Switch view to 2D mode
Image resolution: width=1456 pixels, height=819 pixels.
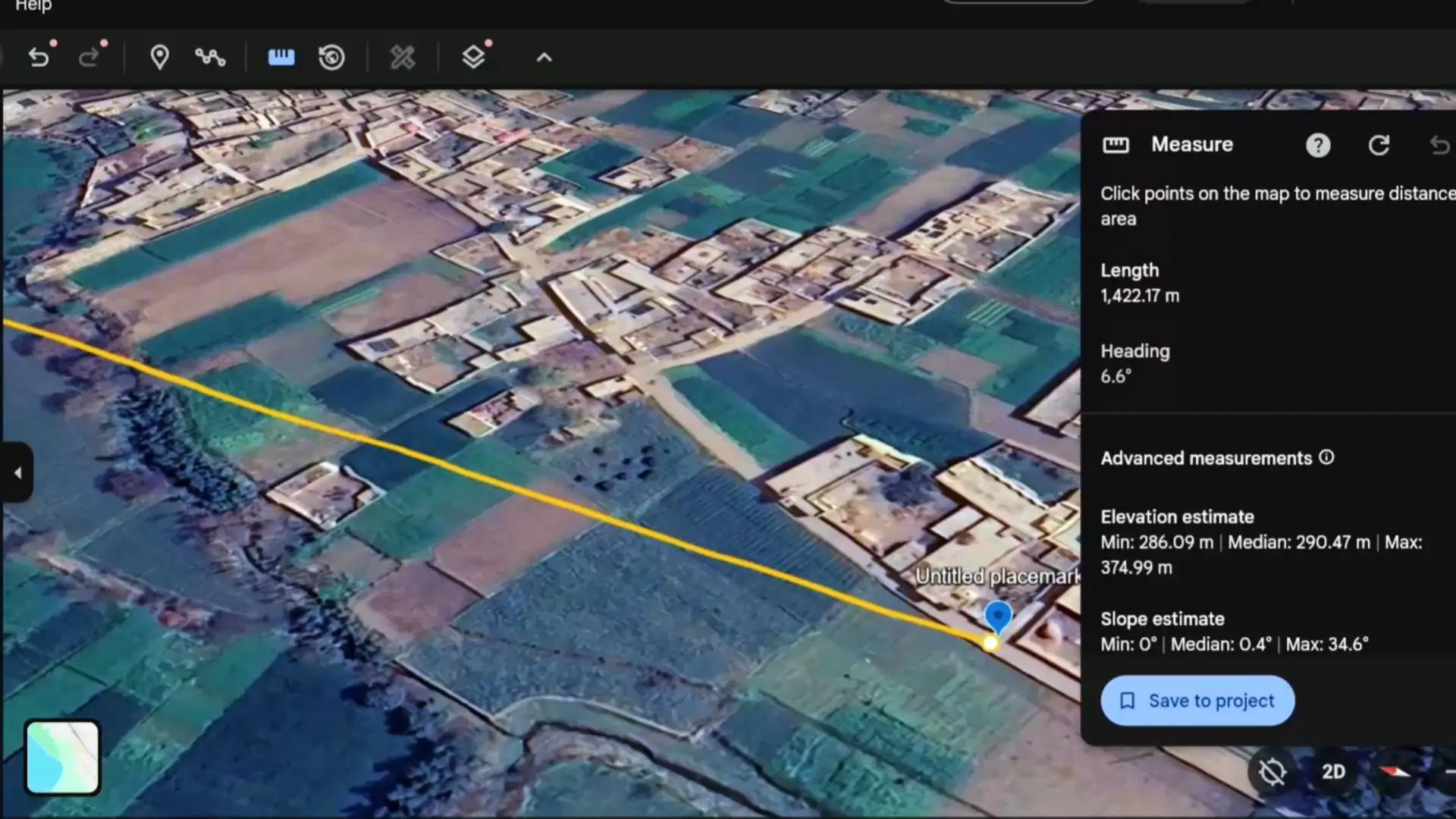(x=1333, y=772)
